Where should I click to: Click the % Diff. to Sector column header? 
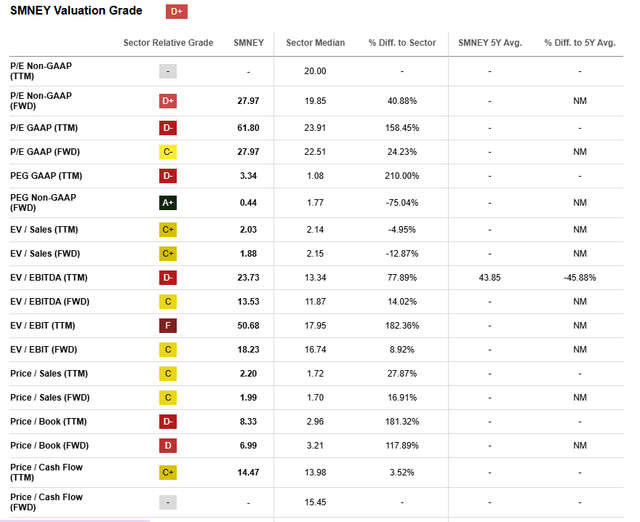(400, 43)
